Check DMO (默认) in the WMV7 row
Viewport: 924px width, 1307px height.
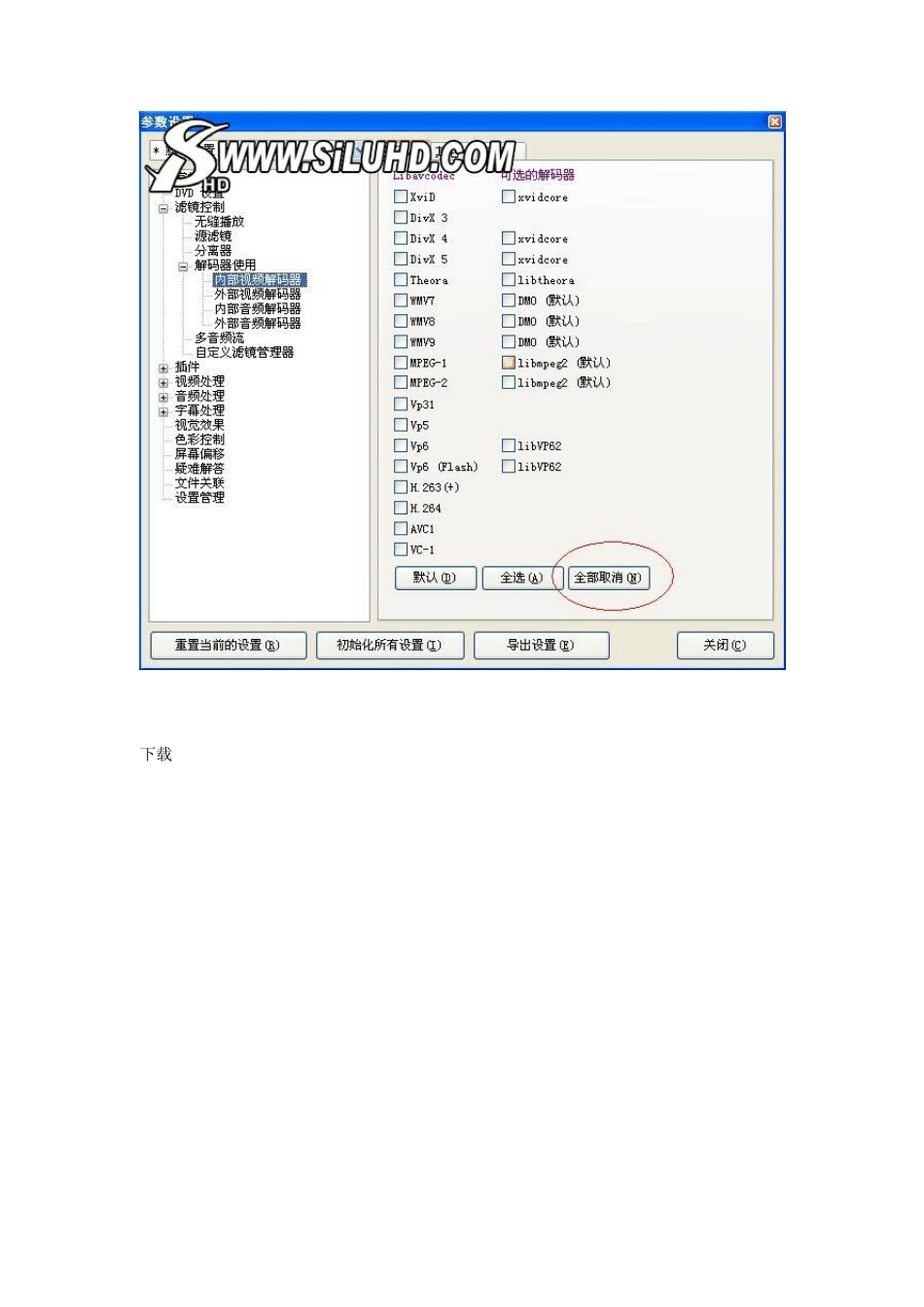pyautogui.click(x=509, y=300)
